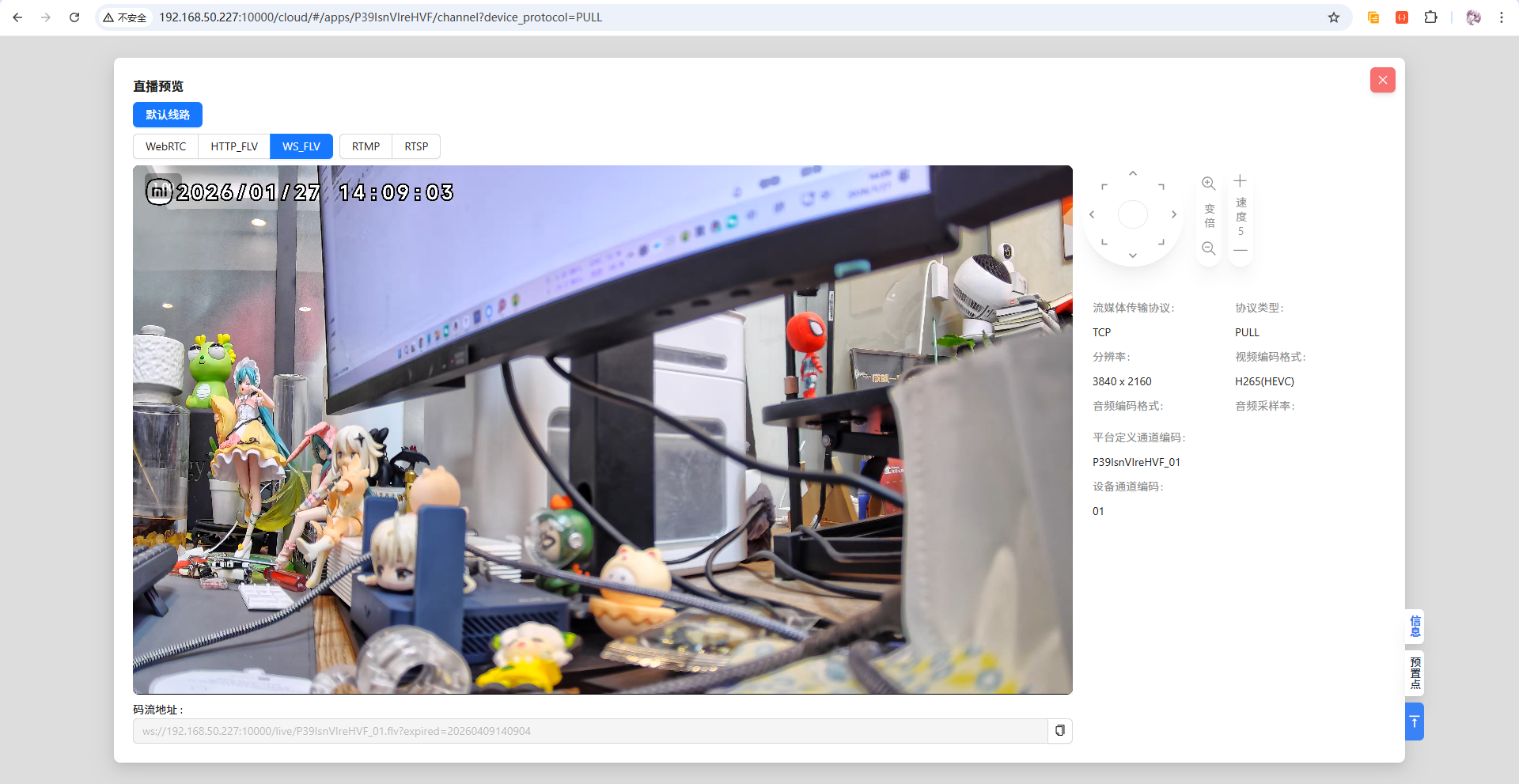
Task: Move camera toward the upper-right corner
Action: (1161, 187)
